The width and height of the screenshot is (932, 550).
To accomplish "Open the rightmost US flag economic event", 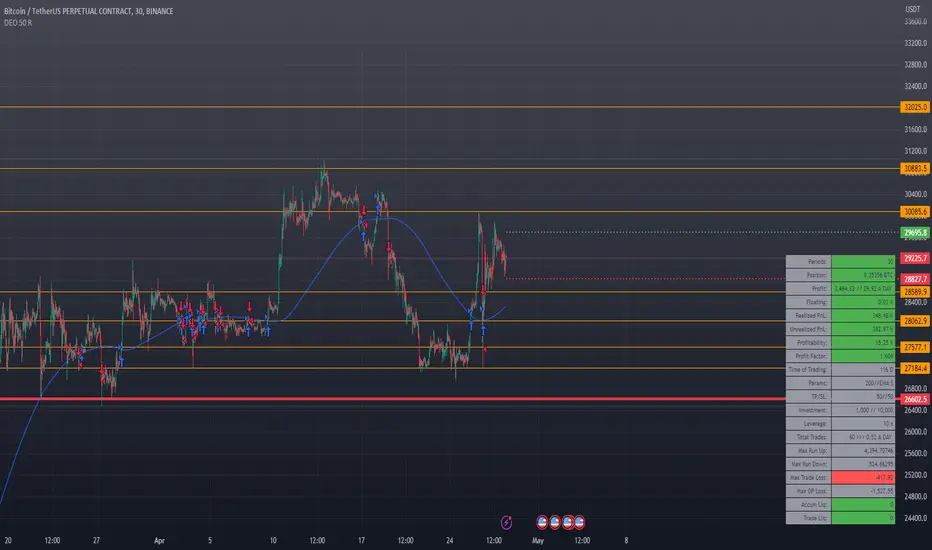I will click(579, 522).
